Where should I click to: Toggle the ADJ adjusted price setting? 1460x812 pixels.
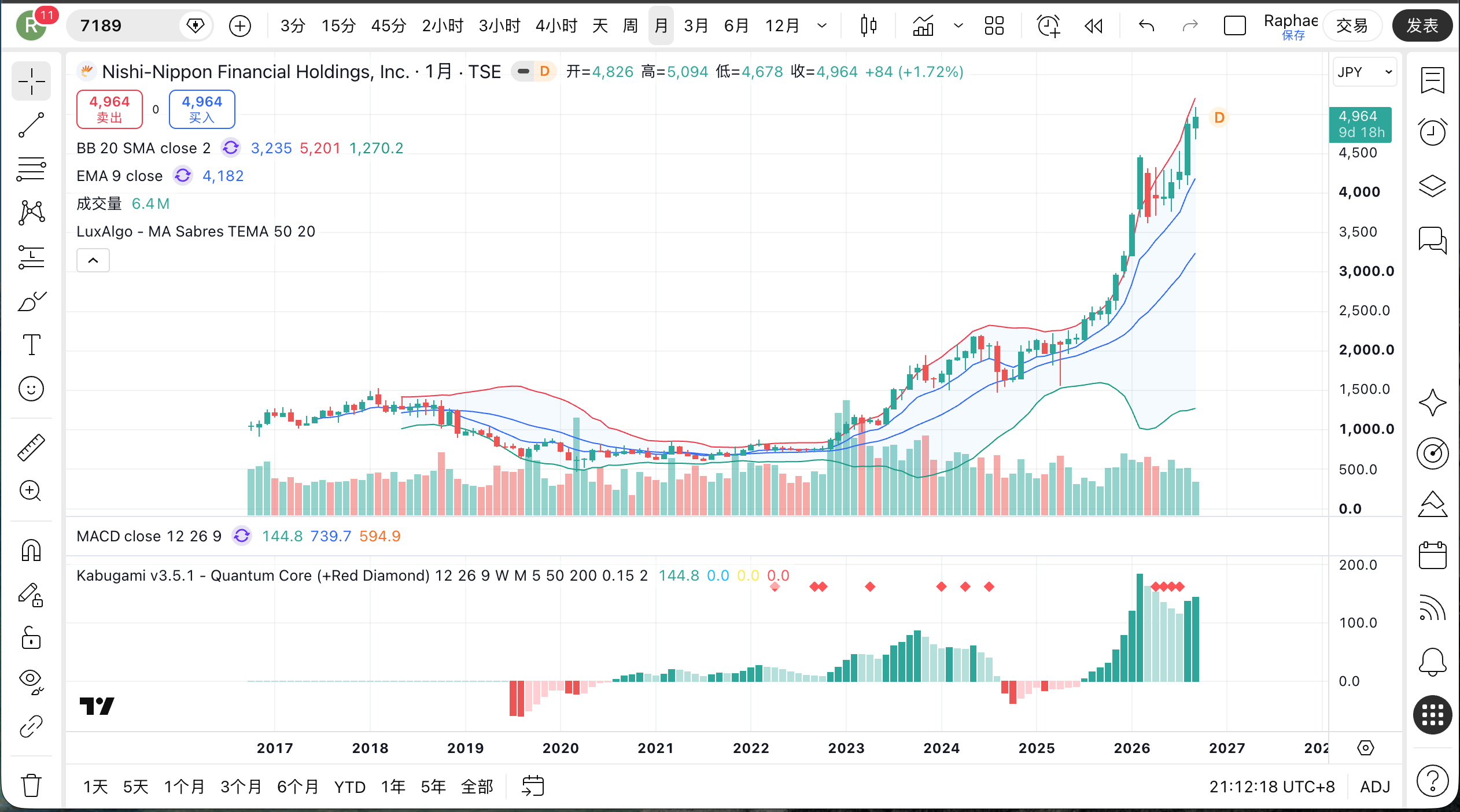[x=1374, y=787]
